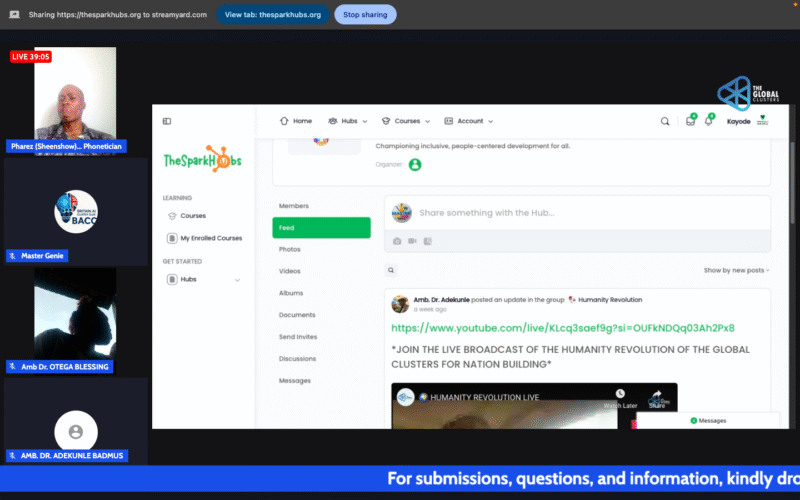Viewport: 800px width, 500px height.
Task: Click the green organizer avatar icon
Action: click(x=415, y=164)
